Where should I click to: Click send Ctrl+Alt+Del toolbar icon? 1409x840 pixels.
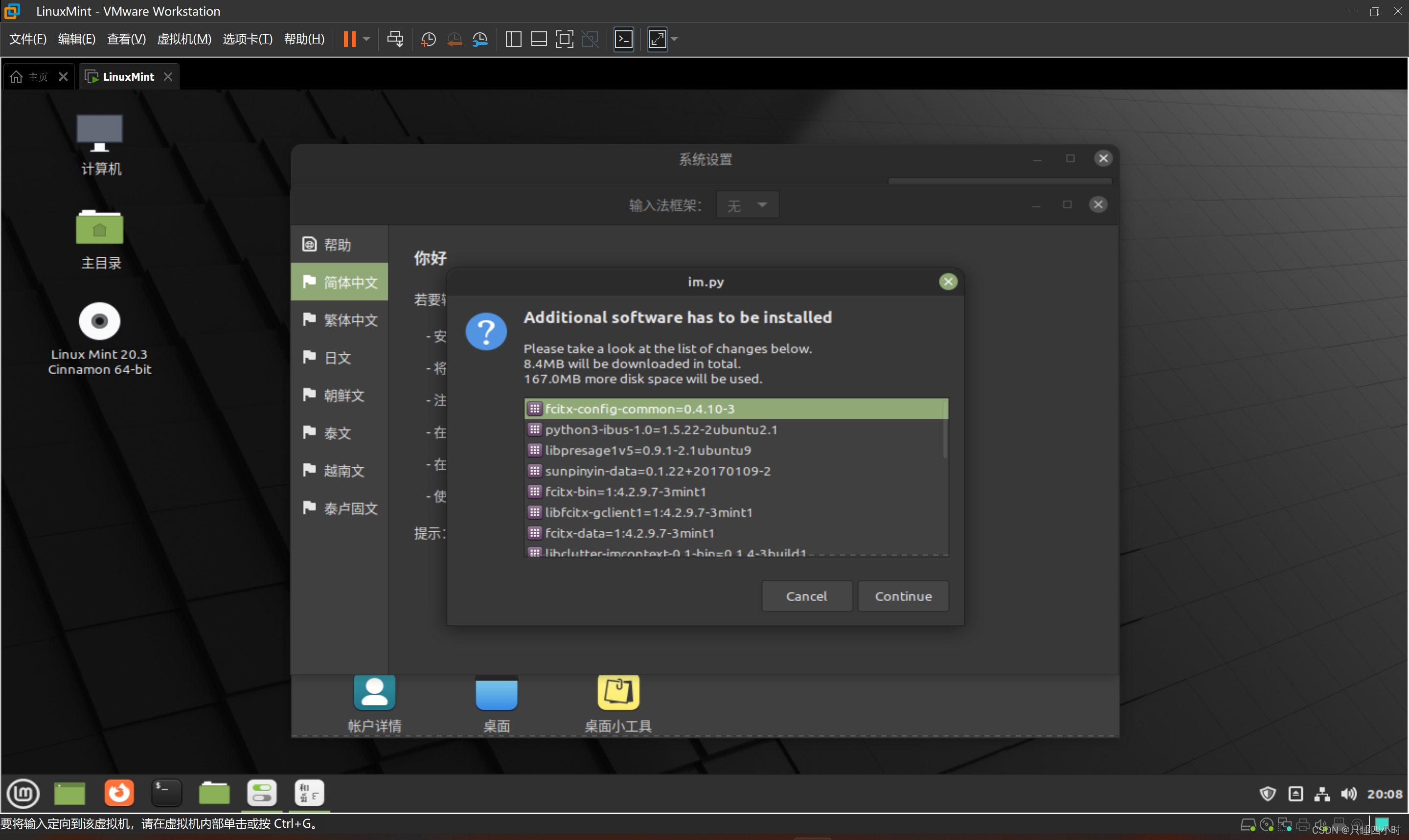click(395, 39)
